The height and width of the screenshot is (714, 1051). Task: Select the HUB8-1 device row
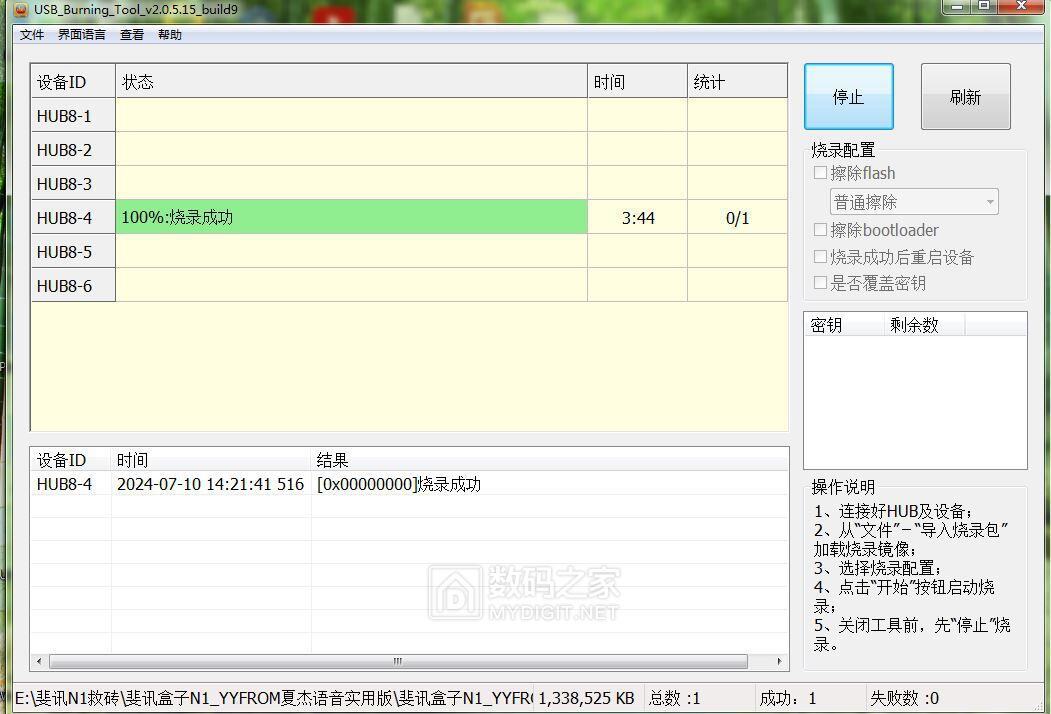coord(409,115)
